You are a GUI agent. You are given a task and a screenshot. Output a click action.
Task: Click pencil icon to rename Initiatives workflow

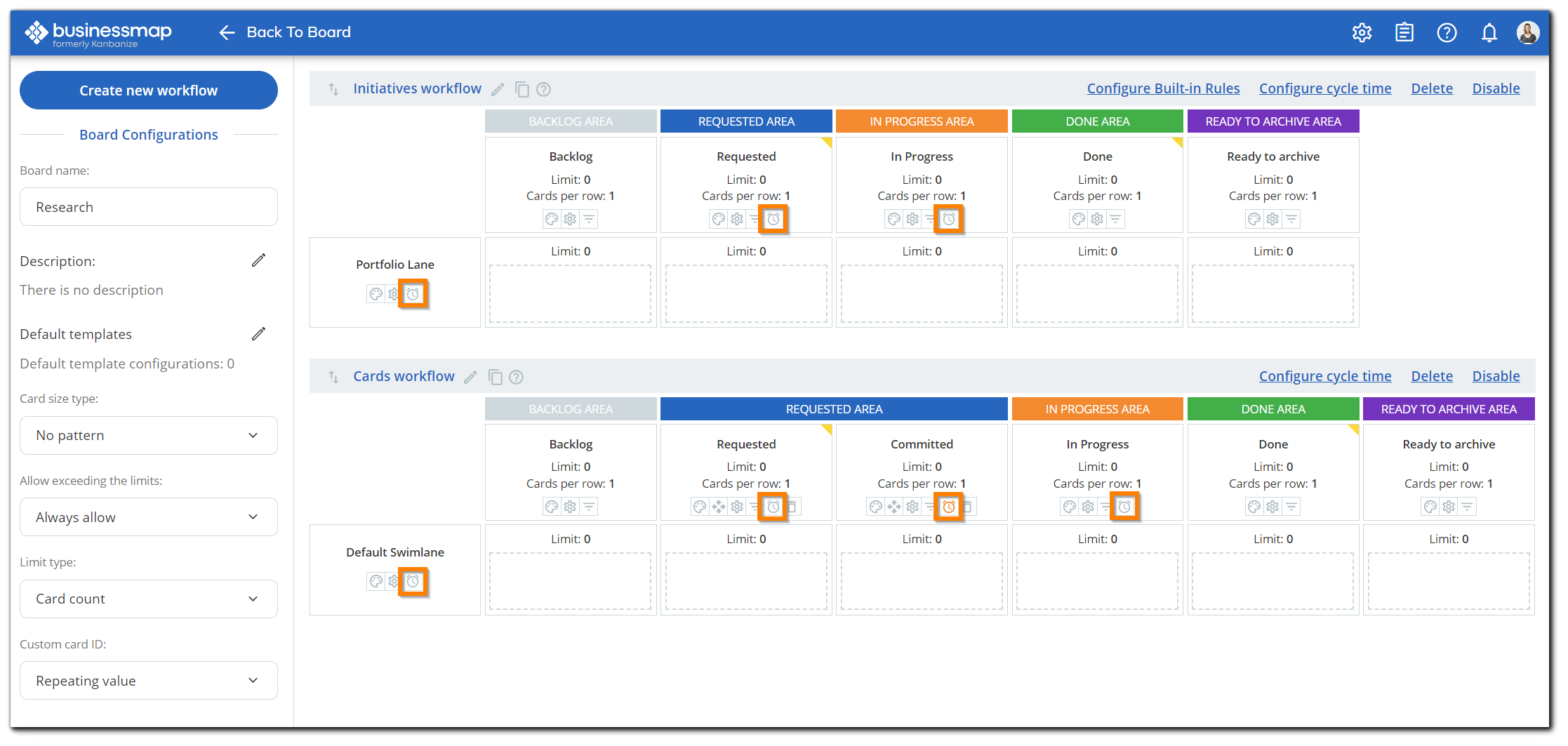click(x=498, y=89)
